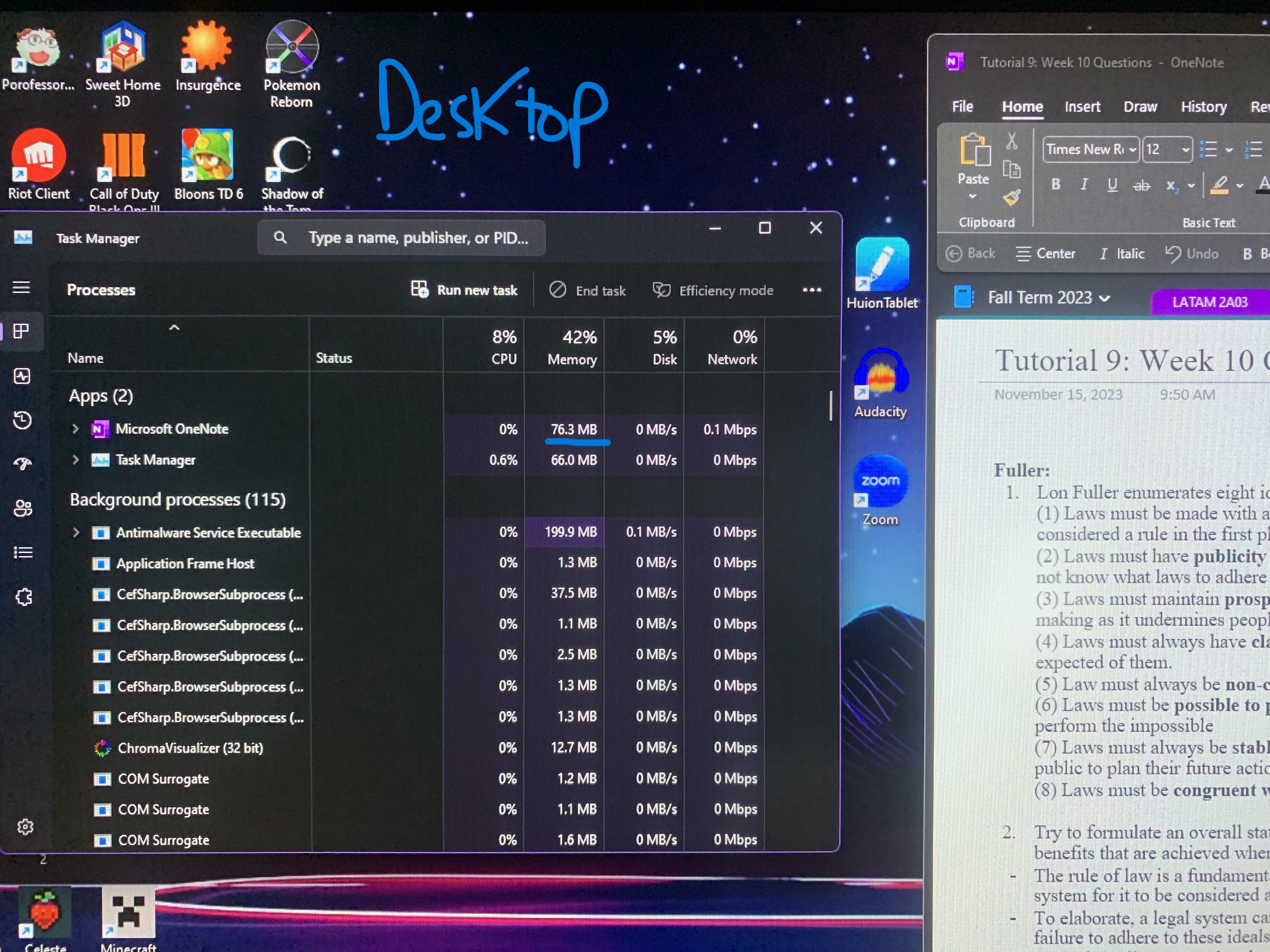Viewport: 1270px width, 952px height.
Task: Click the Efficiency mode button
Action: click(713, 290)
